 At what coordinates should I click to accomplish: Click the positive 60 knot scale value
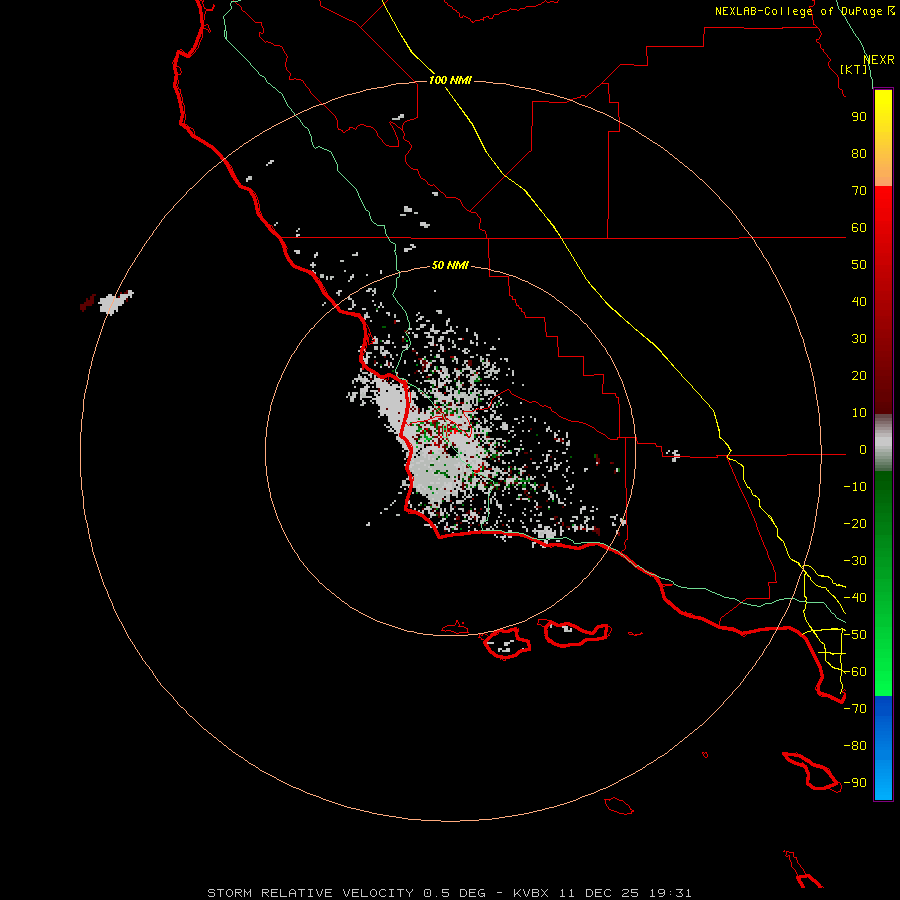[x=859, y=228]
